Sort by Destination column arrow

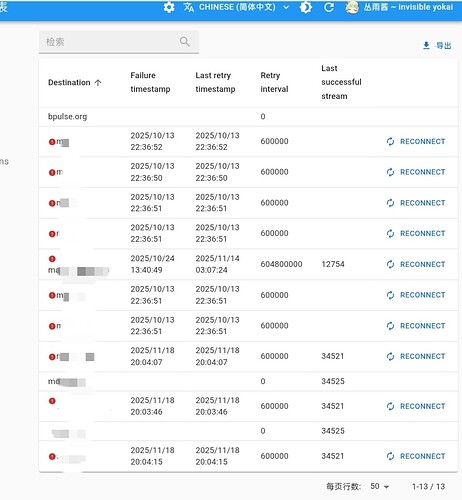click(x=98, y=83)
